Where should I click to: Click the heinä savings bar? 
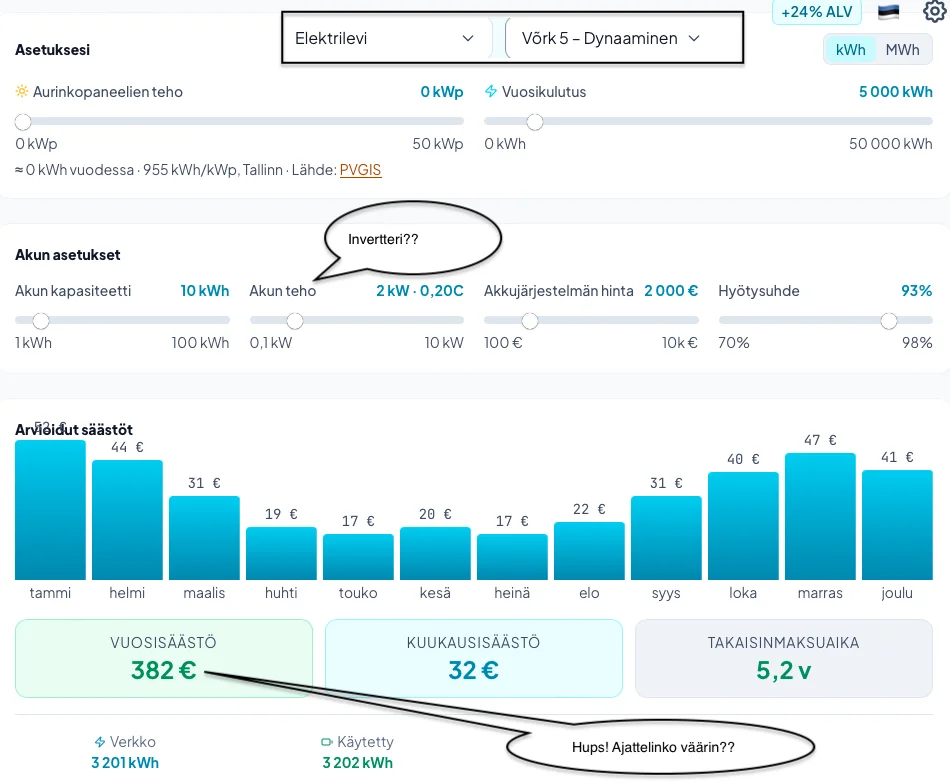tap(512, 557)
